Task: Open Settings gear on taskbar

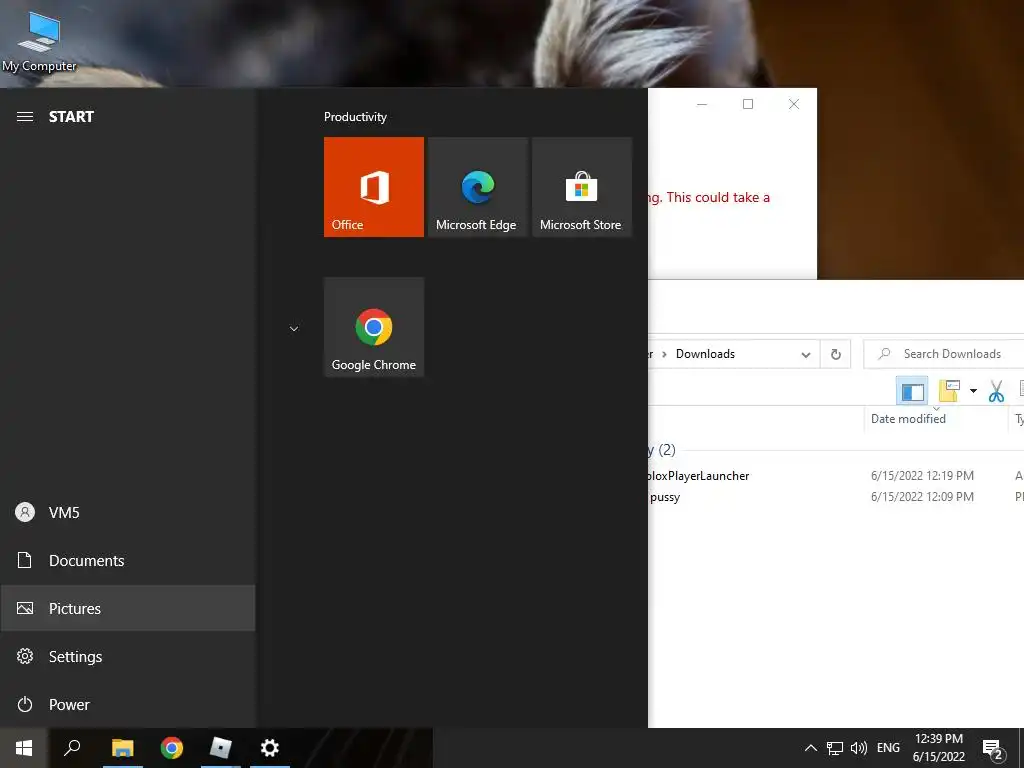Action: point(270,748)
